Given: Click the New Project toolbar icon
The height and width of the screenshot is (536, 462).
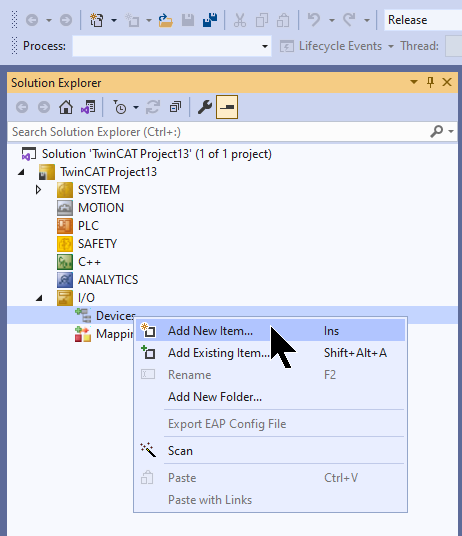Looking at the screenshot, I should (x=97, y=20).
